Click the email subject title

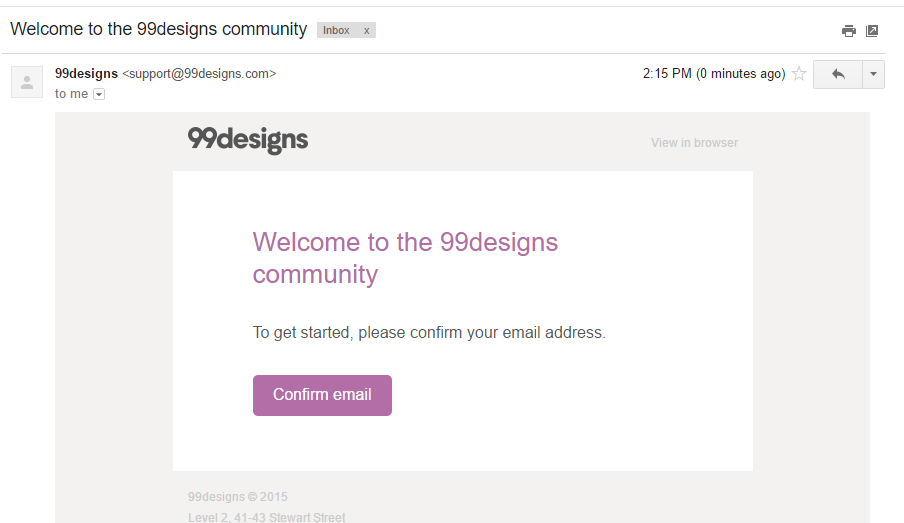coord(159,29)
